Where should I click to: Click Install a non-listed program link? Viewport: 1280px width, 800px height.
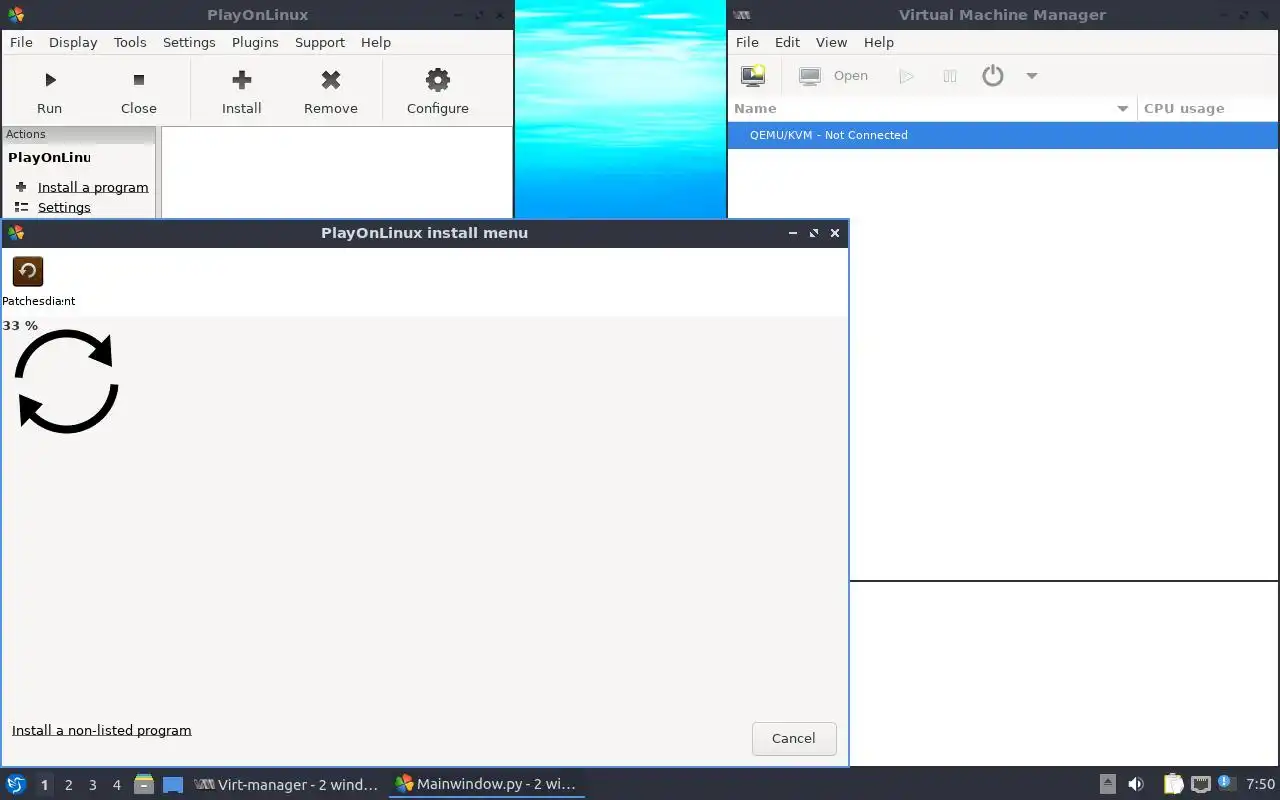[x=101, y=730]
